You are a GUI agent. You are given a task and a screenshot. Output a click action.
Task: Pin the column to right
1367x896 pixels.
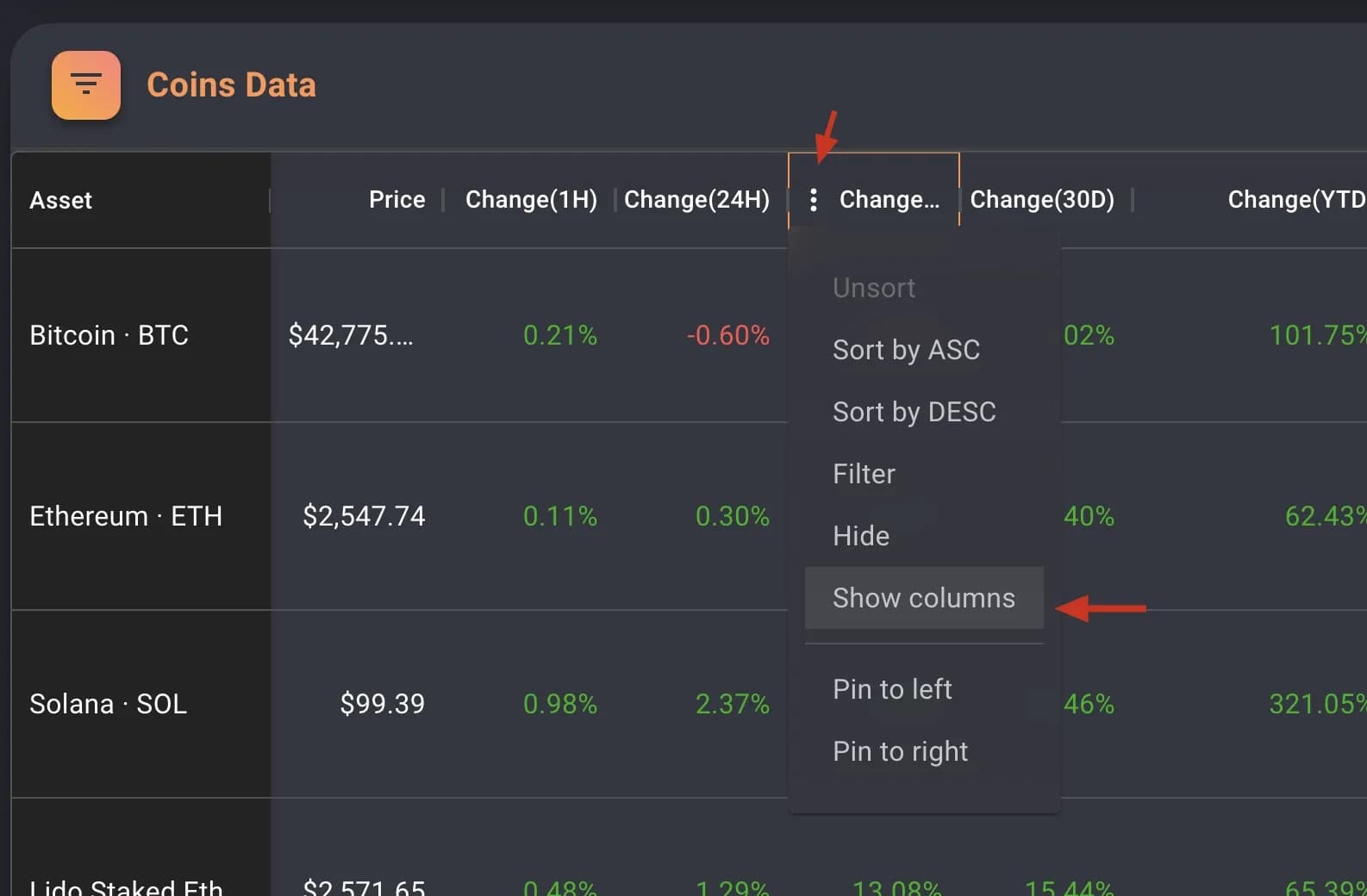(900, 751)
